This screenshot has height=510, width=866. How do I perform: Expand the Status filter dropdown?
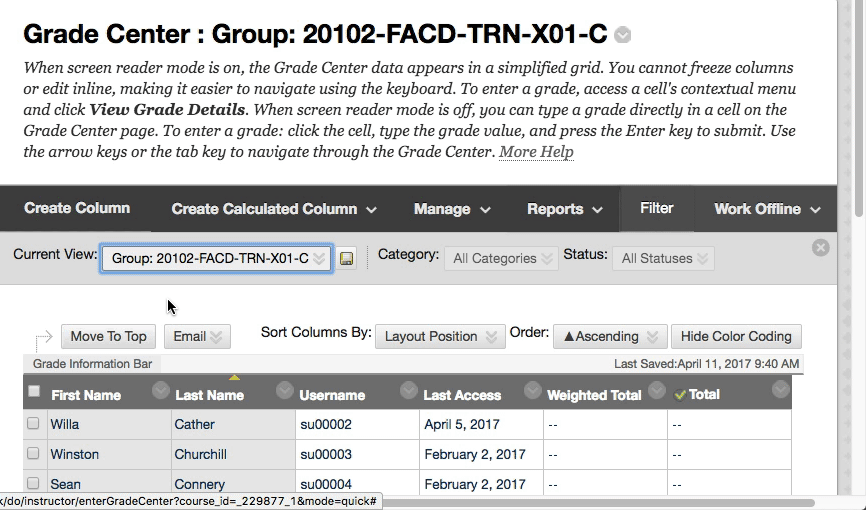pyautogui.click(x=663, y=258)
